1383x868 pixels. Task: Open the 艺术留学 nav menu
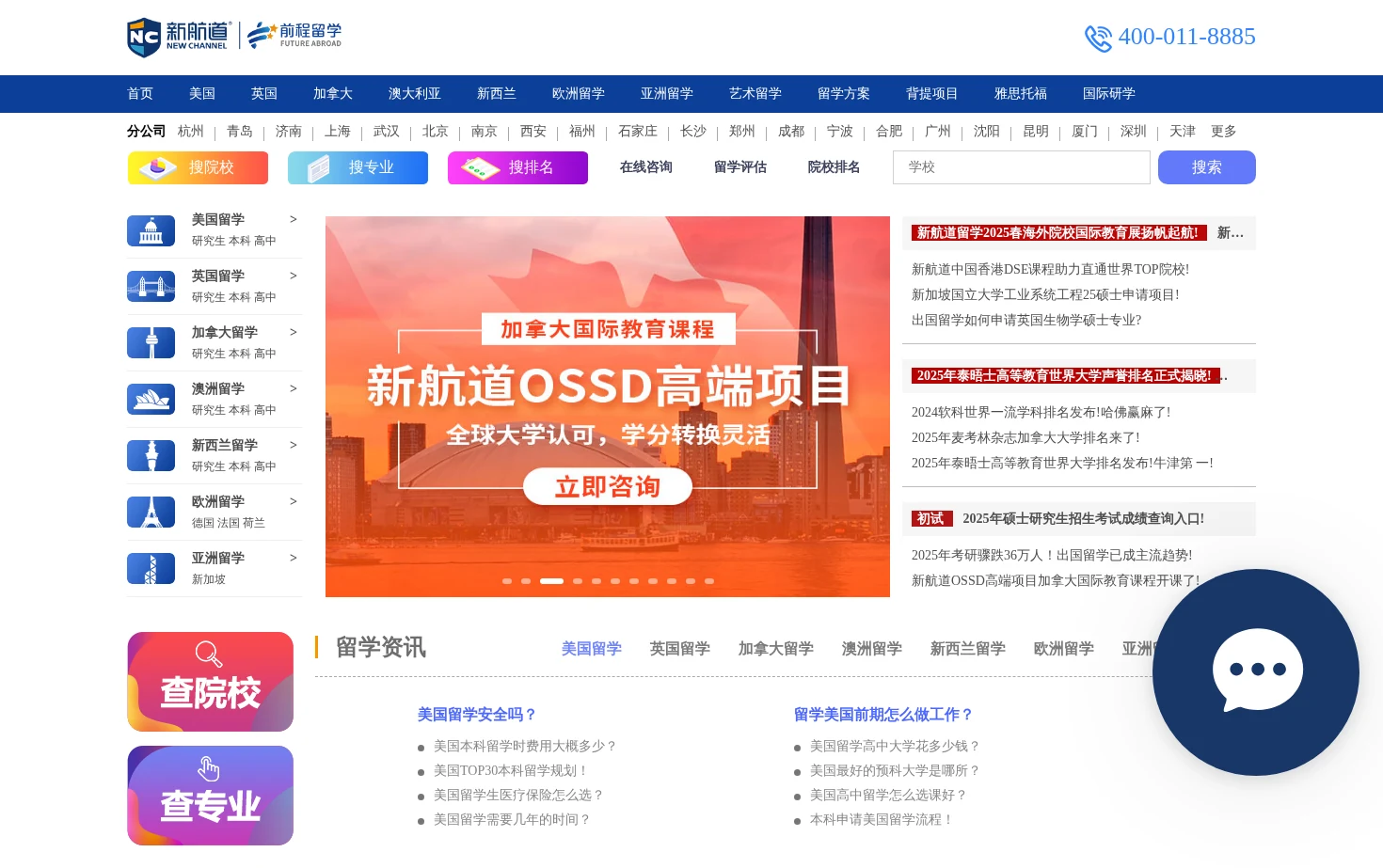tap(755, 94)
